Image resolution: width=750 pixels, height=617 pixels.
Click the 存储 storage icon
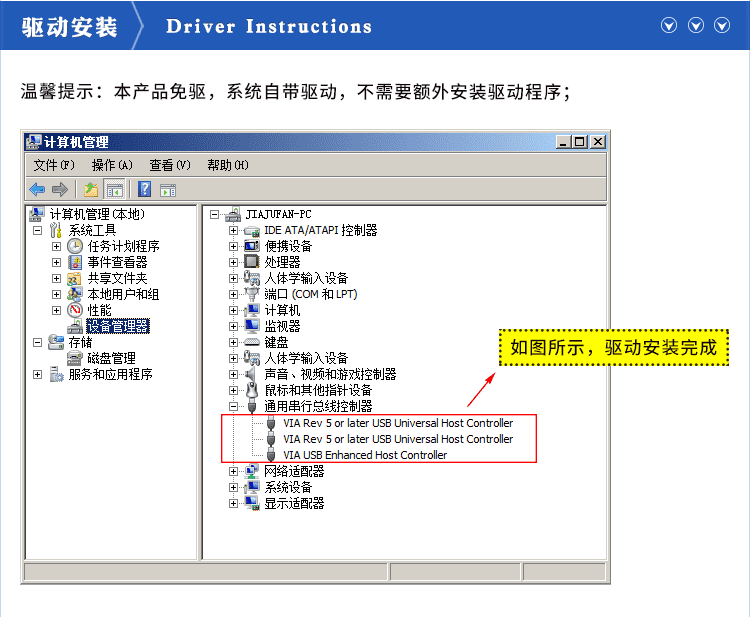(56, 342)
